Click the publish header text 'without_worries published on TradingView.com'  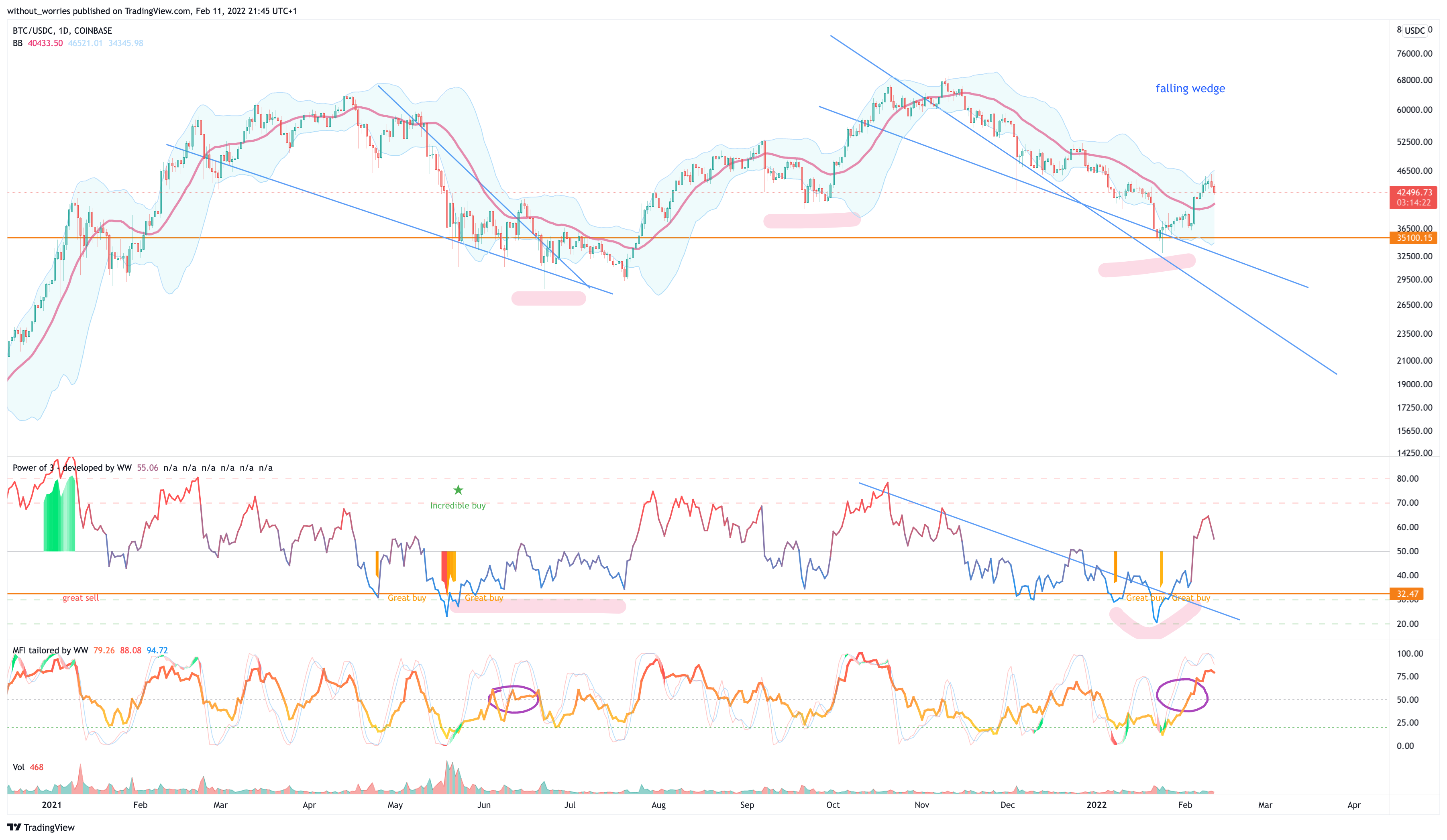tap(99, 11)
